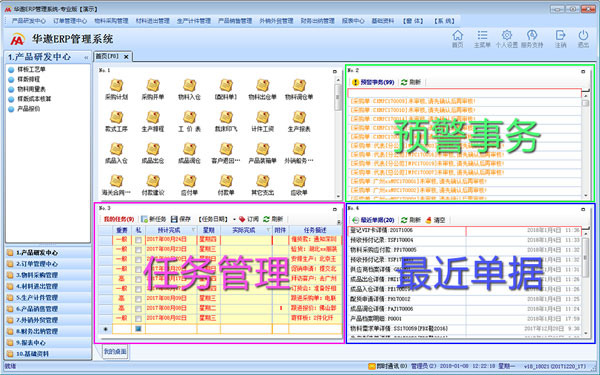Click 订阅 in the task toolbar
The image size is (600, 375).
tap(249, 219)
